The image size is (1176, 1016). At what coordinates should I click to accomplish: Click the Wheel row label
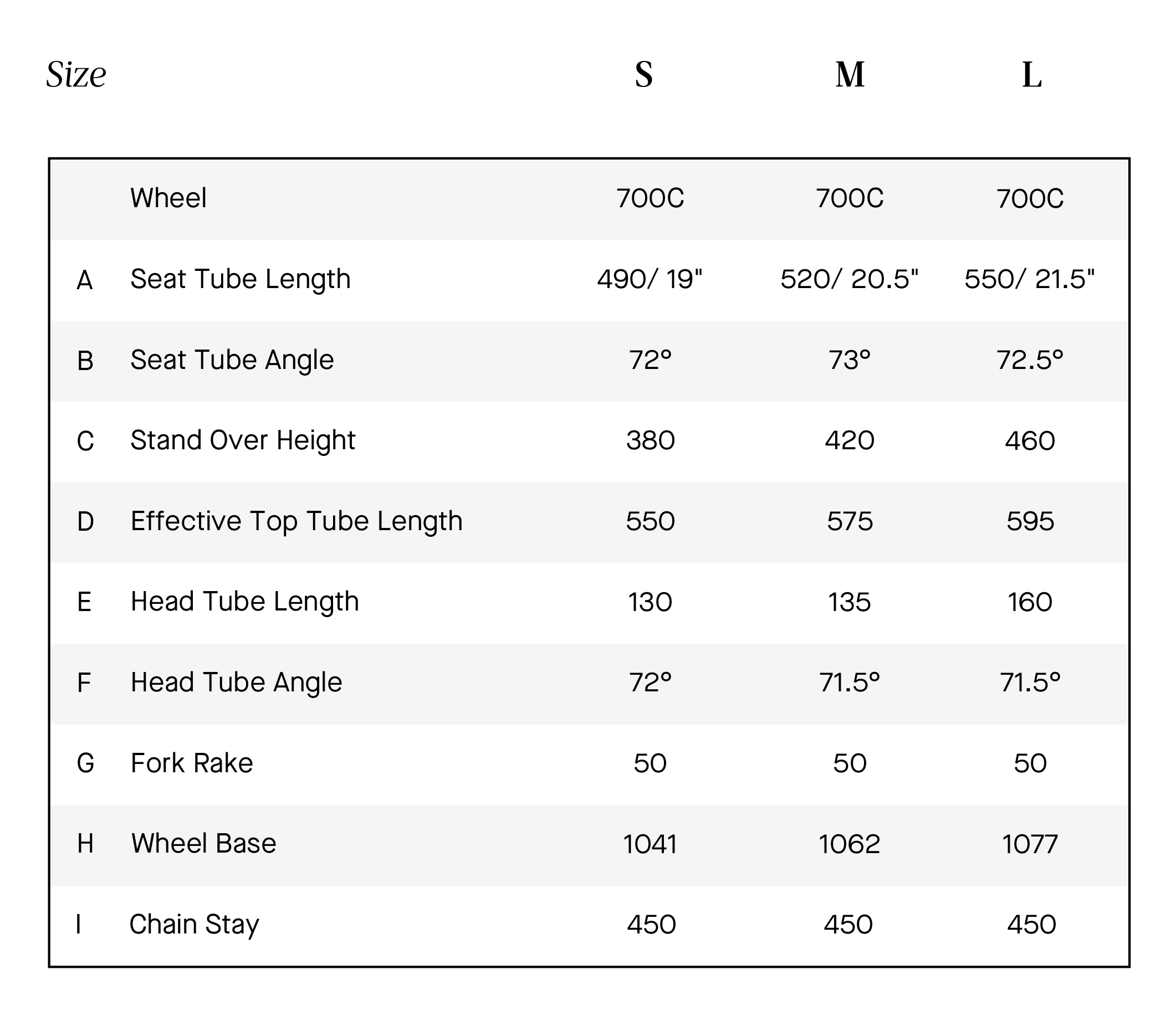[x=168, y=198]
